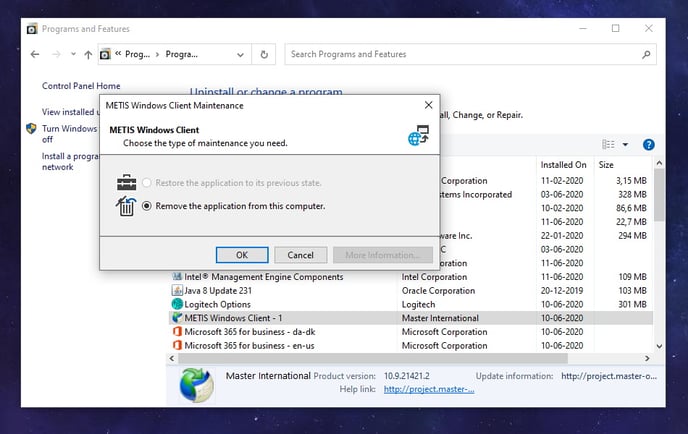This screenshot has height=434, width=688.
Task: Click the More Information button
Action: (x=383, y=255)
